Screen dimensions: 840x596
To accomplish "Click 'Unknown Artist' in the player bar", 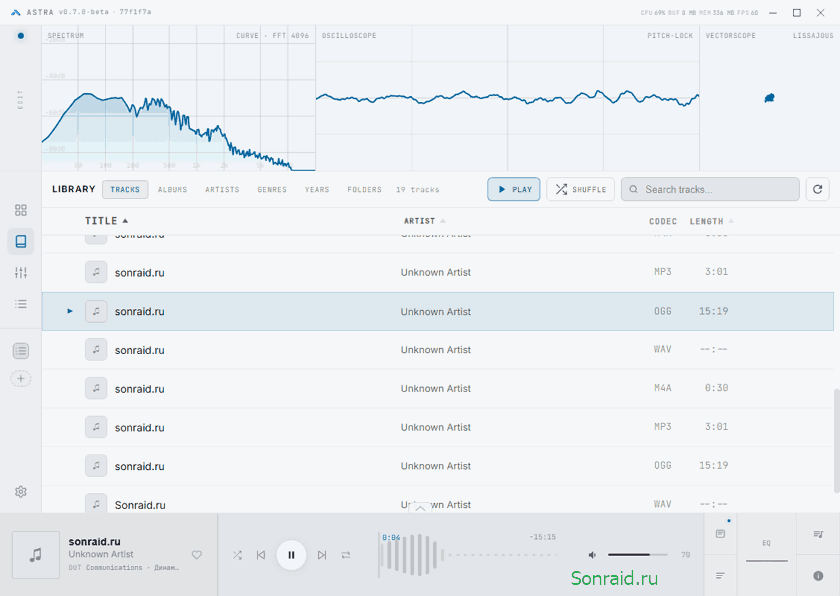I will 101,554.
